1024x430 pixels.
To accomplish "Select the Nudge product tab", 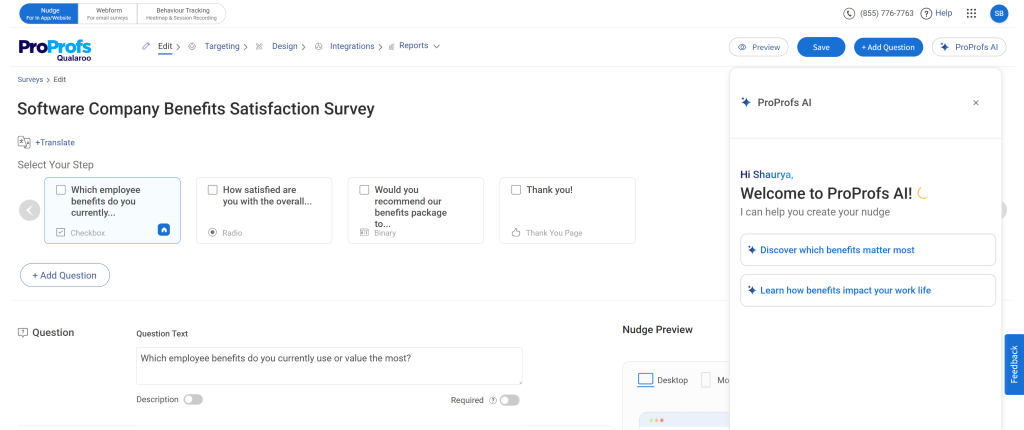I will coord(50,14).
